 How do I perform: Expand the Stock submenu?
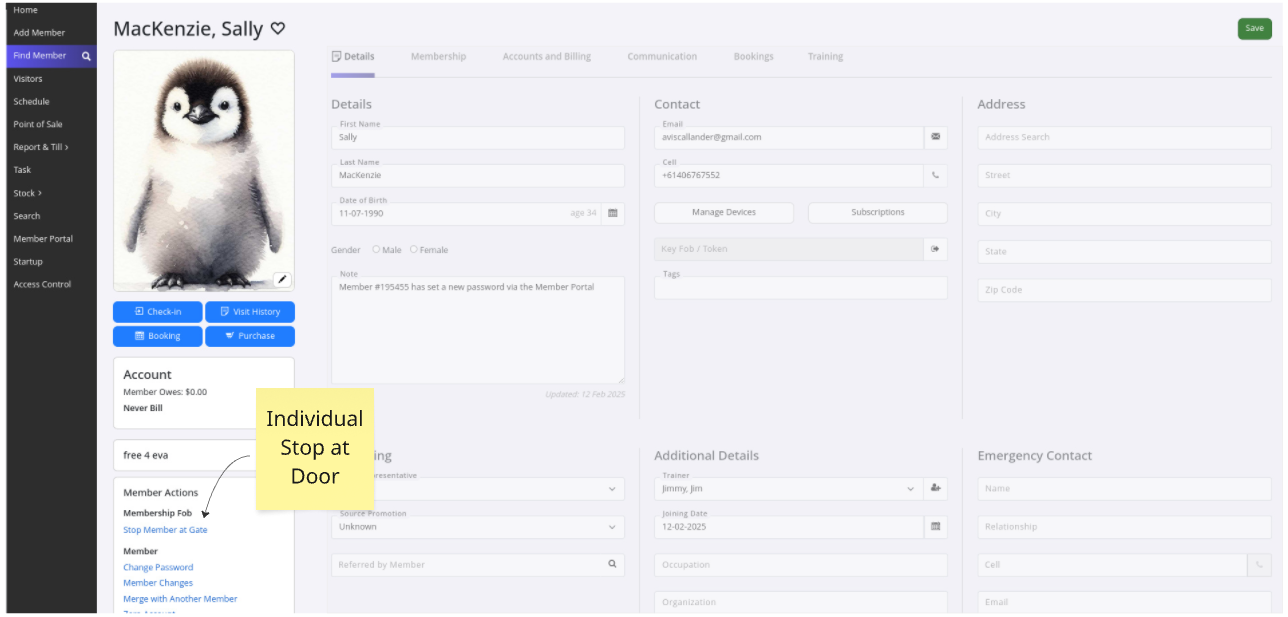[28, 193]
